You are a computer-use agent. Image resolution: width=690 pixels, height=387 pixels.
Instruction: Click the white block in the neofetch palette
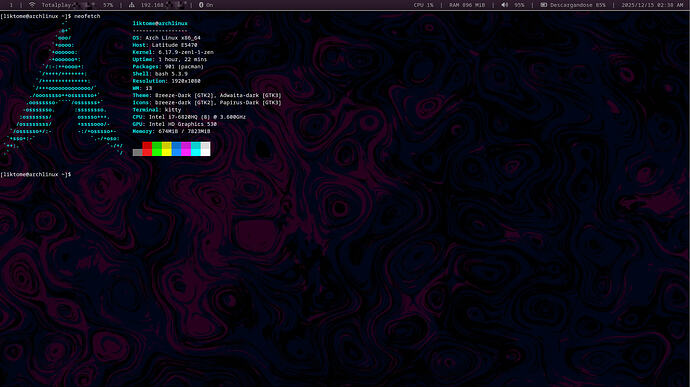[x=206, y=149]
